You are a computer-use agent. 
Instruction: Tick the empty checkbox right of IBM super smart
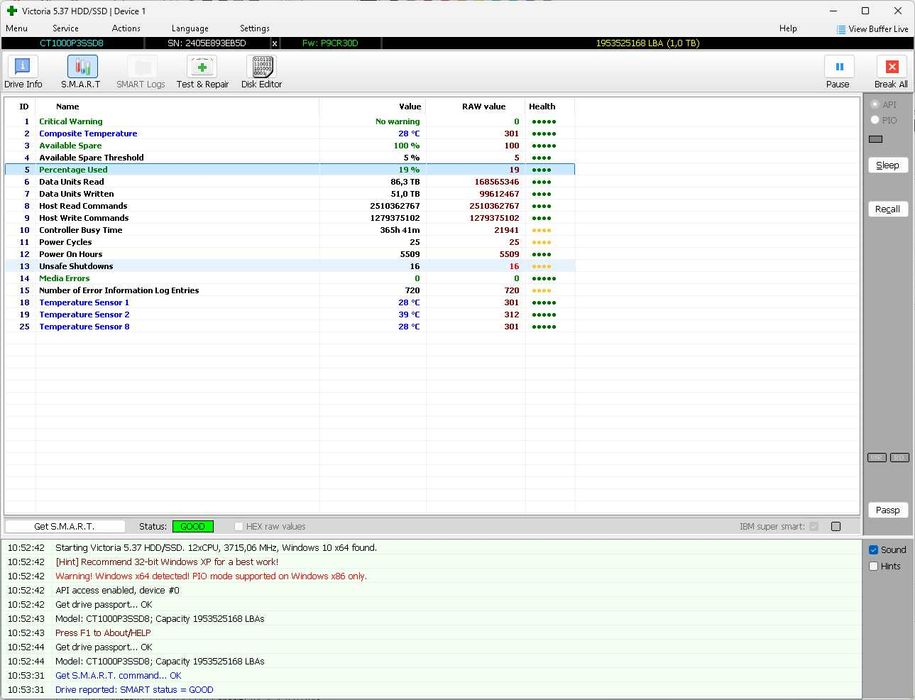point(836,526)
